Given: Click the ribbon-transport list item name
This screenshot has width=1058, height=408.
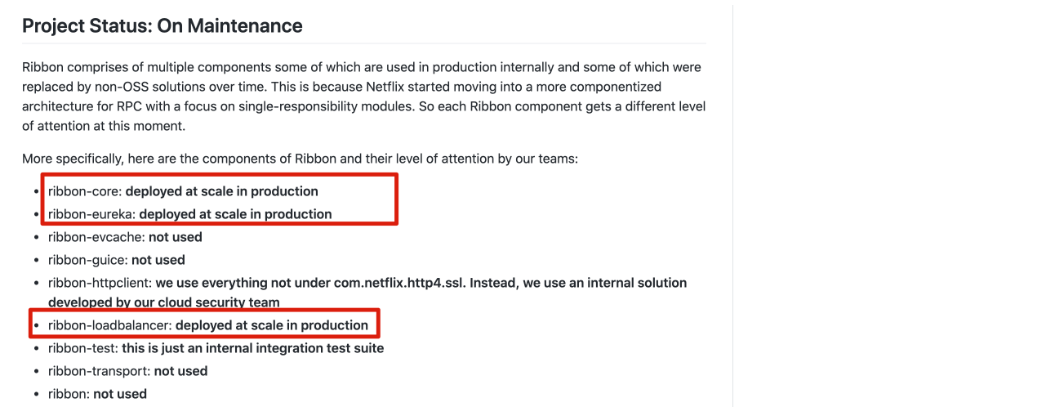Looking at the screenshot, I should point(99,371).
